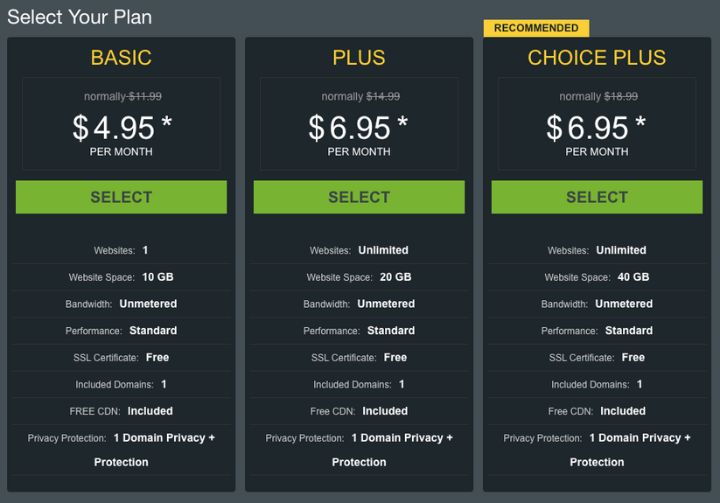Click the BASIC plan title

coord(121,58)
